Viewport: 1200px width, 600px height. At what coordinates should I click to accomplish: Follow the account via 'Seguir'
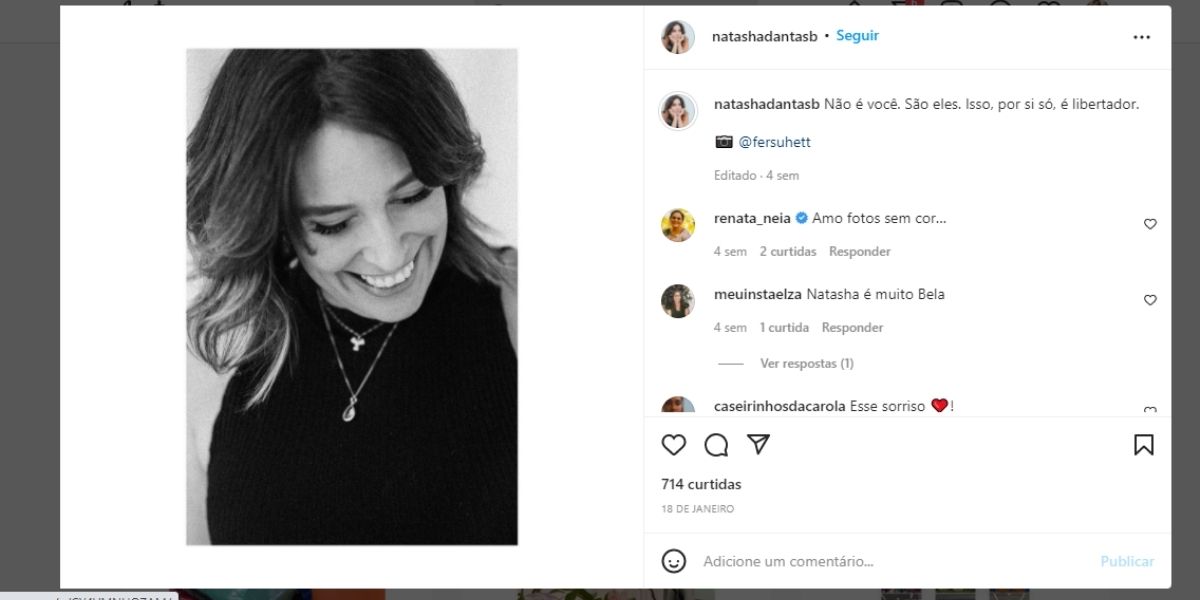[857, 34]
